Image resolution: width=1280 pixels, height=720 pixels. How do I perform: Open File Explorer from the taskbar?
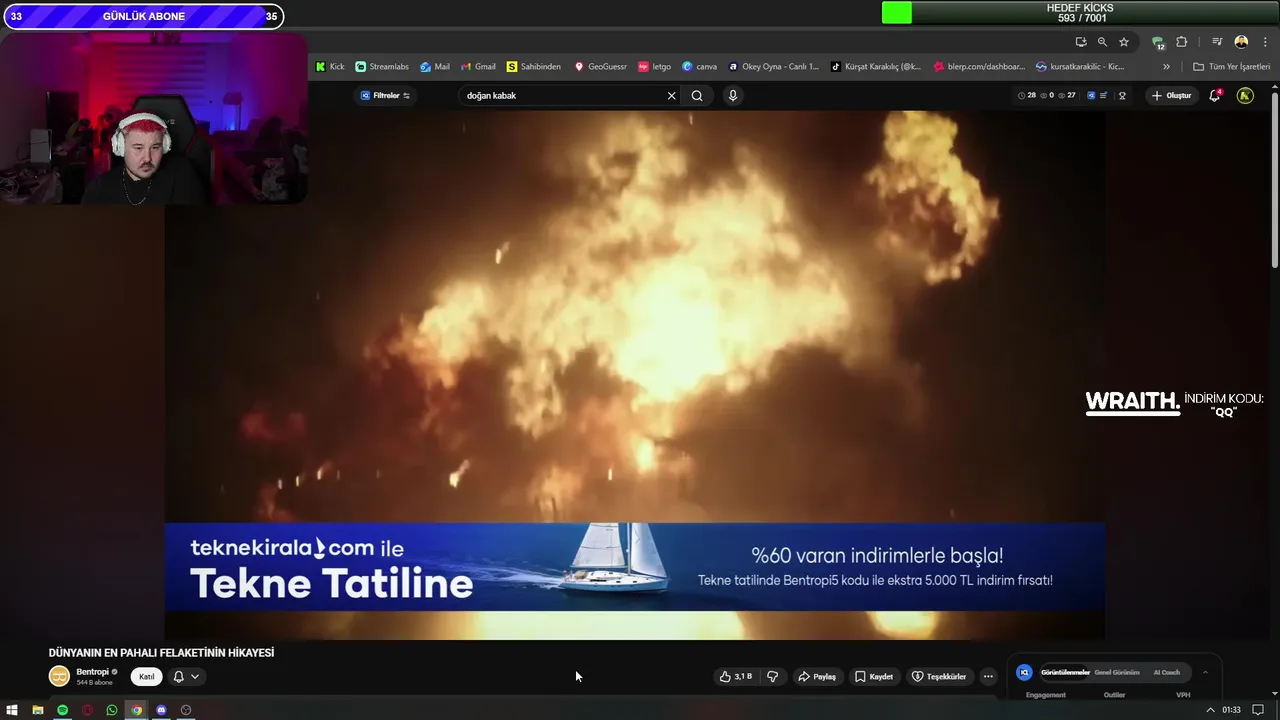pos(37,710)
